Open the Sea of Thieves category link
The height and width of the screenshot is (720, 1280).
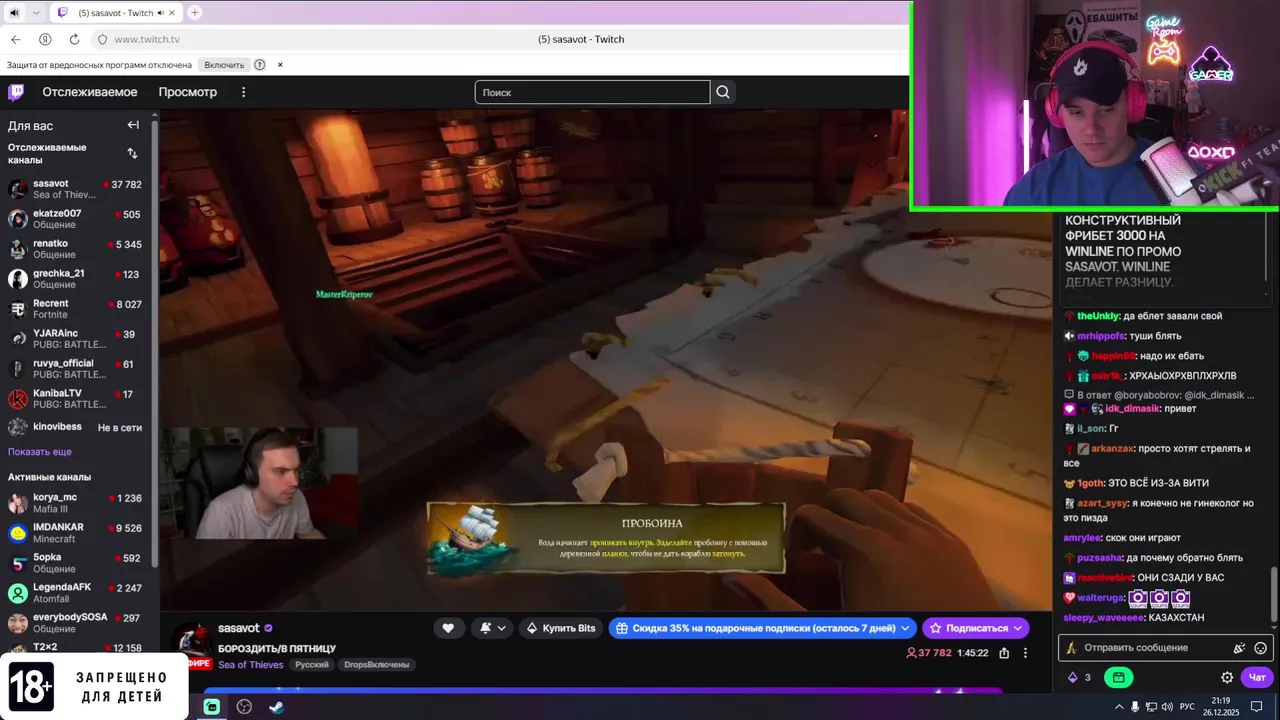coord(251,665)
